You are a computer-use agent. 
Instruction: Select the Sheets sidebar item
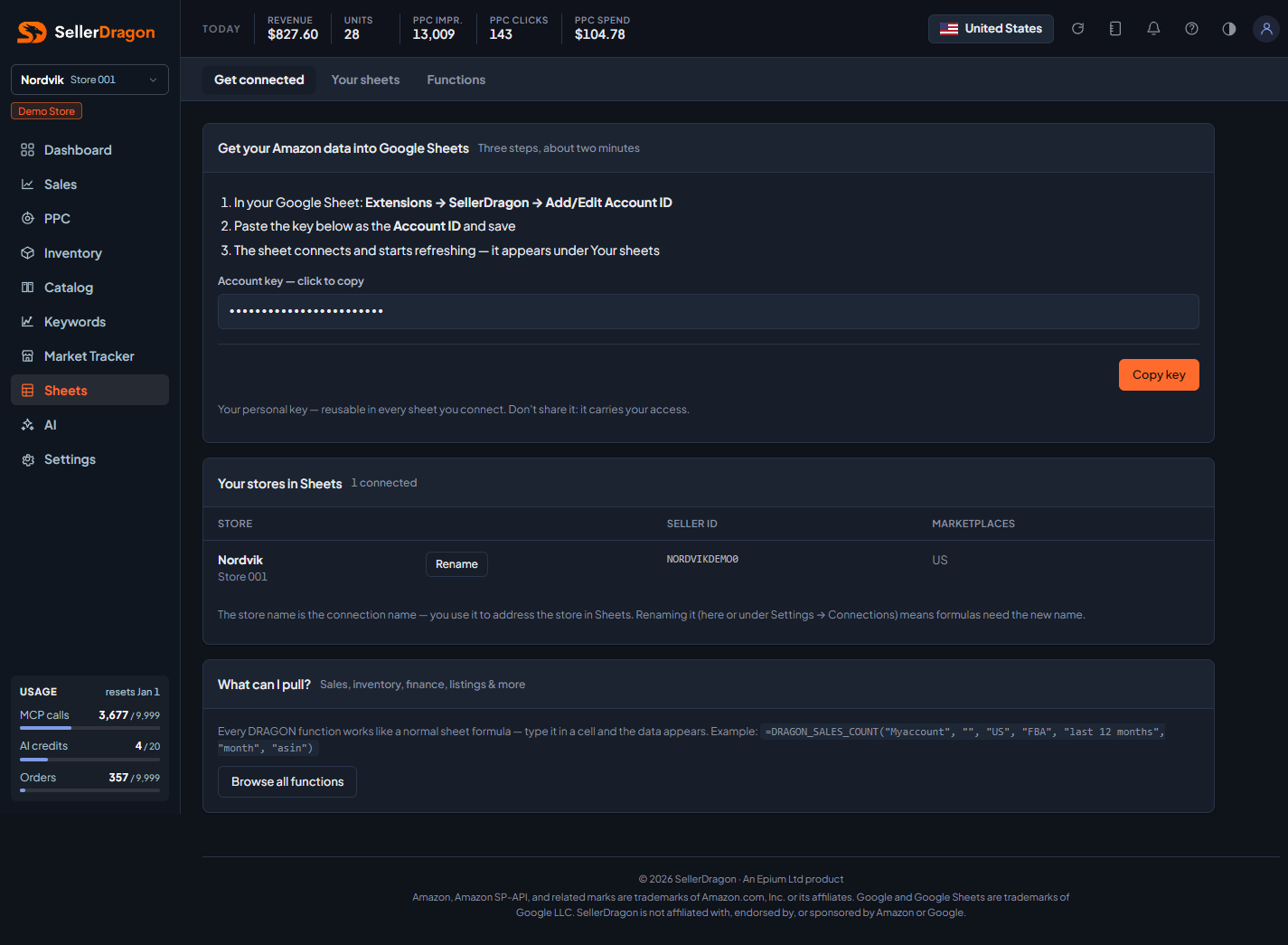(x=89, y=391)
